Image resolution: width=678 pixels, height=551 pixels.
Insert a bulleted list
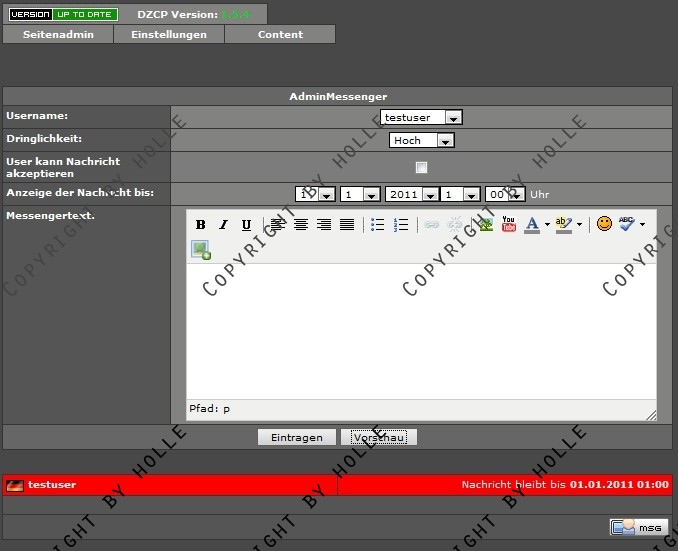377,224
